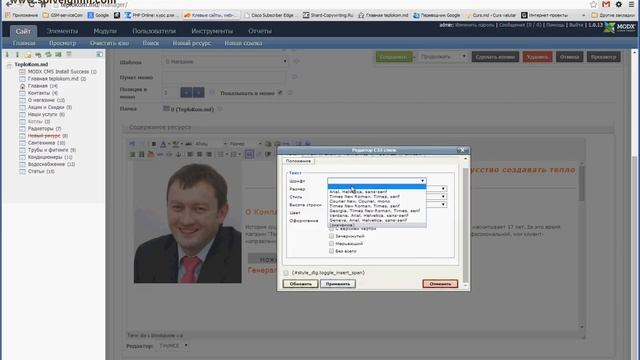Click sort tree icon in tree toolbar
640x360 pixels.
pyautogui.click(x=58, y=54)
